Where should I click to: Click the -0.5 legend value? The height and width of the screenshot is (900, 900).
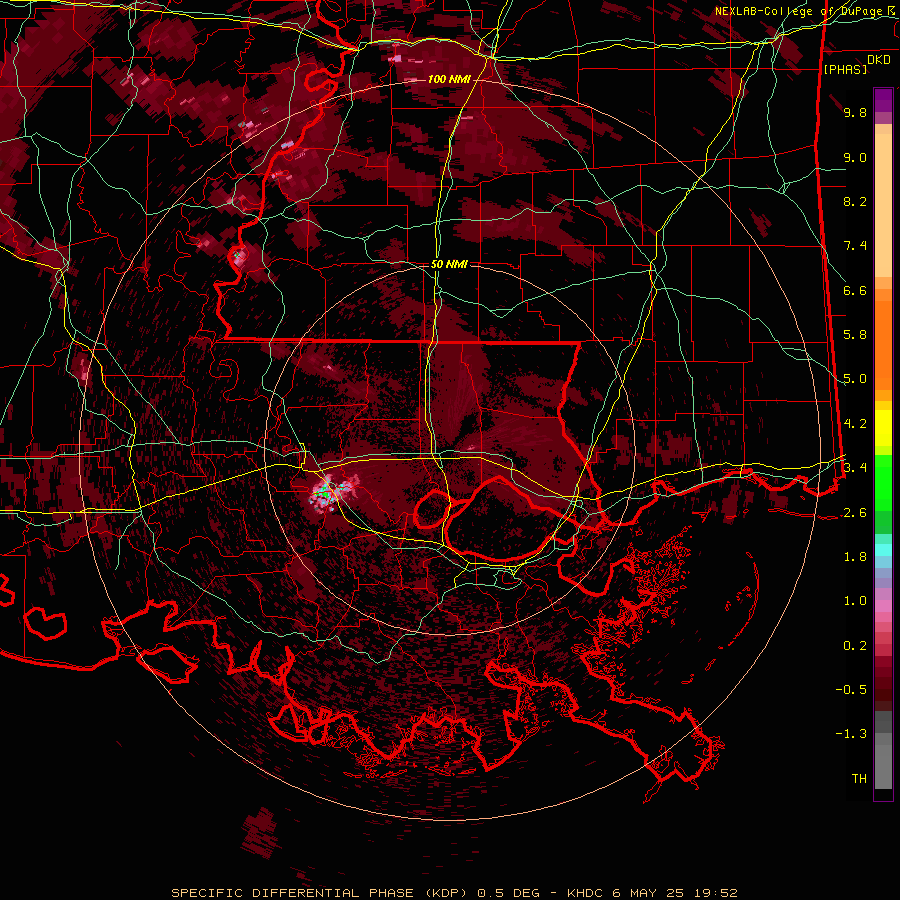(851, 690)
